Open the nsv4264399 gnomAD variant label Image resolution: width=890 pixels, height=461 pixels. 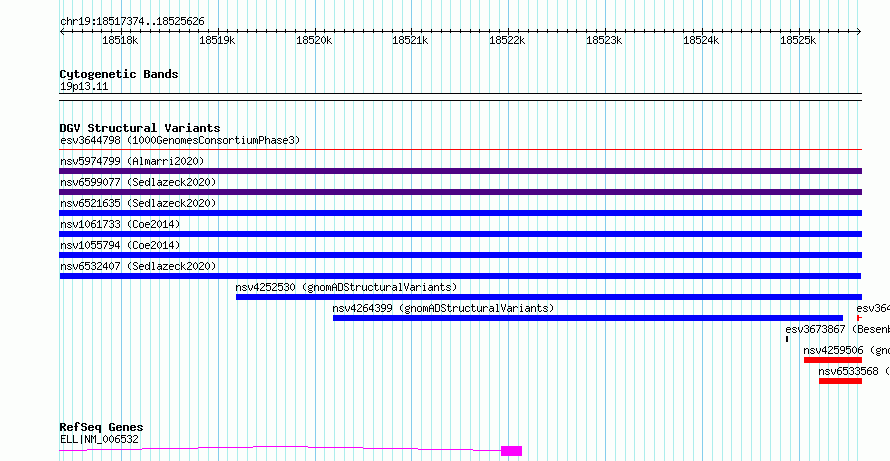click(x=443, y=308)
